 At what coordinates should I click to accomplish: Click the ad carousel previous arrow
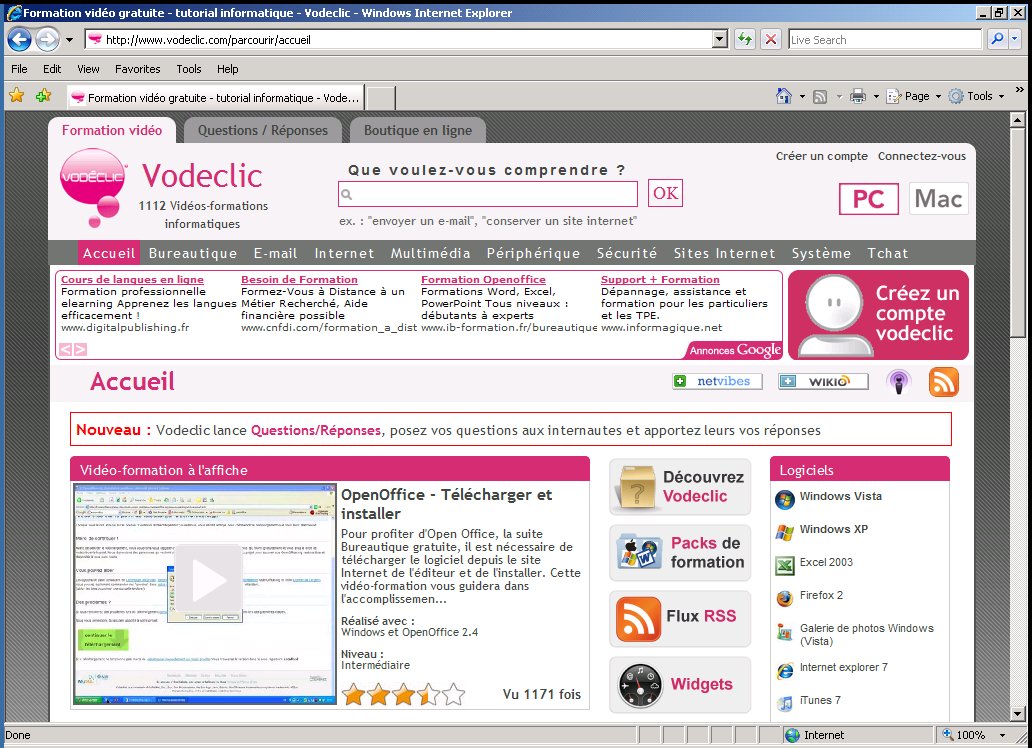65,350
